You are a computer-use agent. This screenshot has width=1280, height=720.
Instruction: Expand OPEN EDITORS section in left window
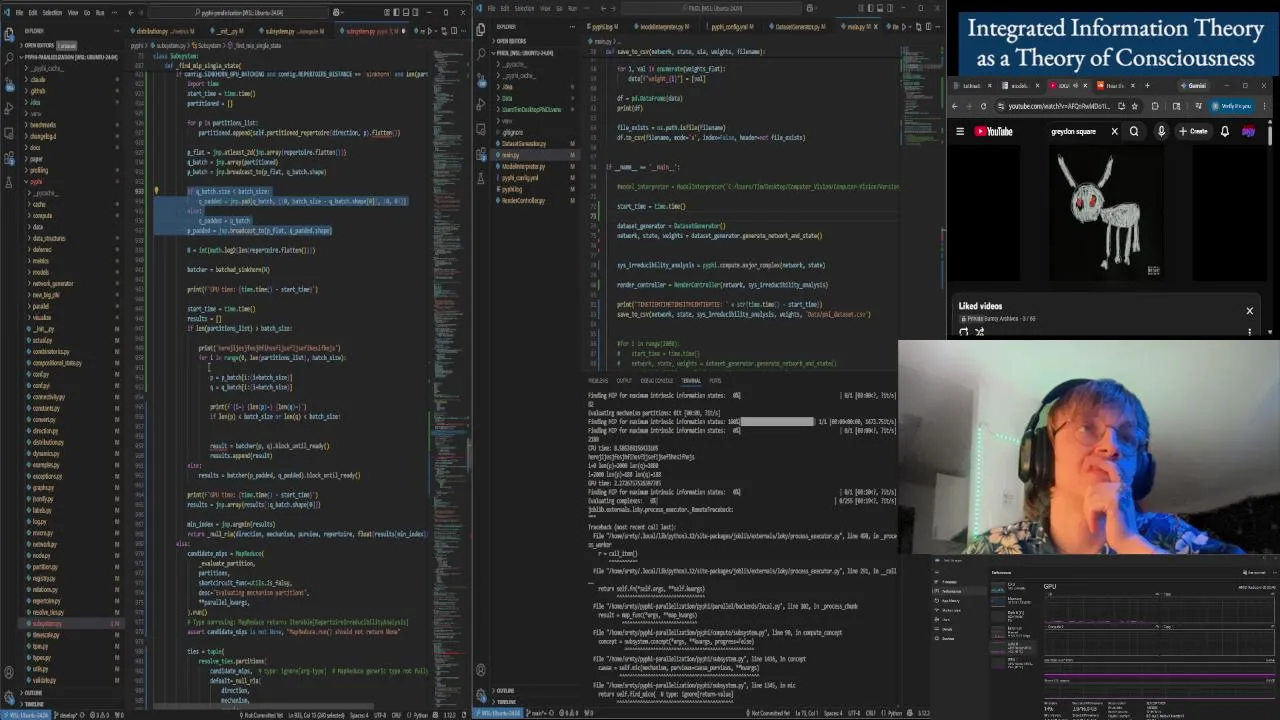click(x=72, y=46)
